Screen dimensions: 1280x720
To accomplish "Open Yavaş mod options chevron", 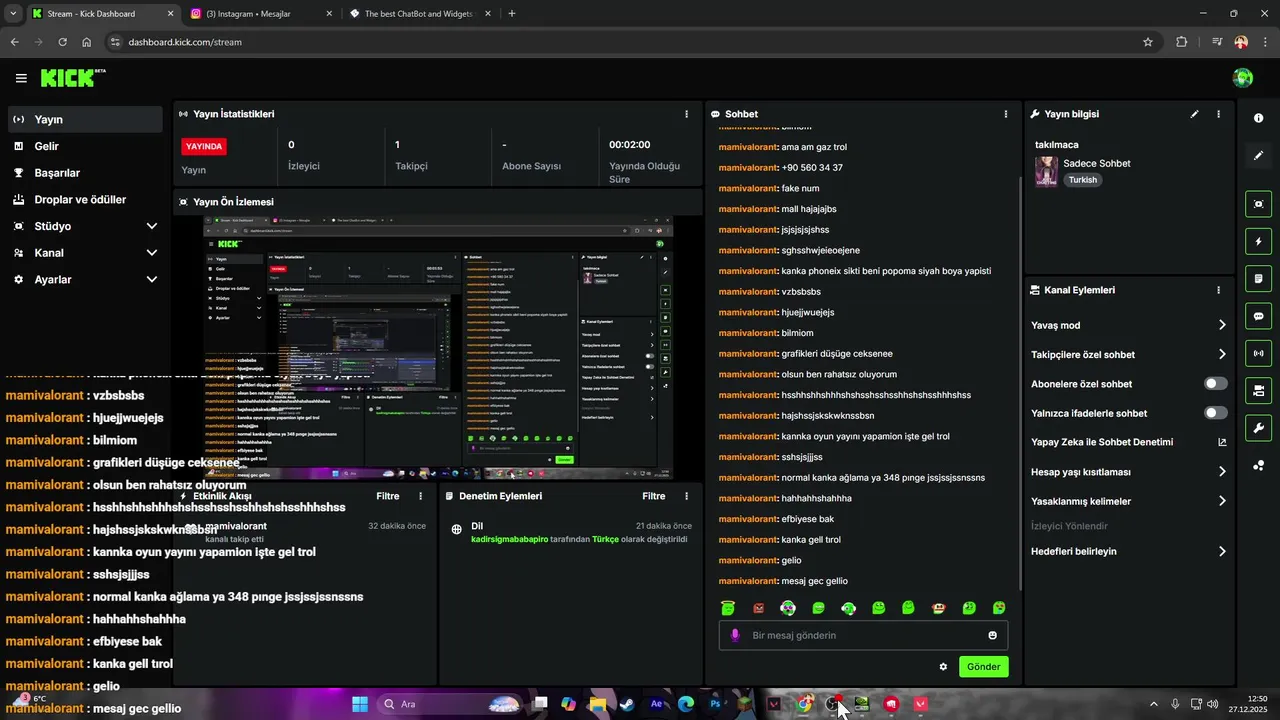I will pyautogui.click(x=1222, y=325).
